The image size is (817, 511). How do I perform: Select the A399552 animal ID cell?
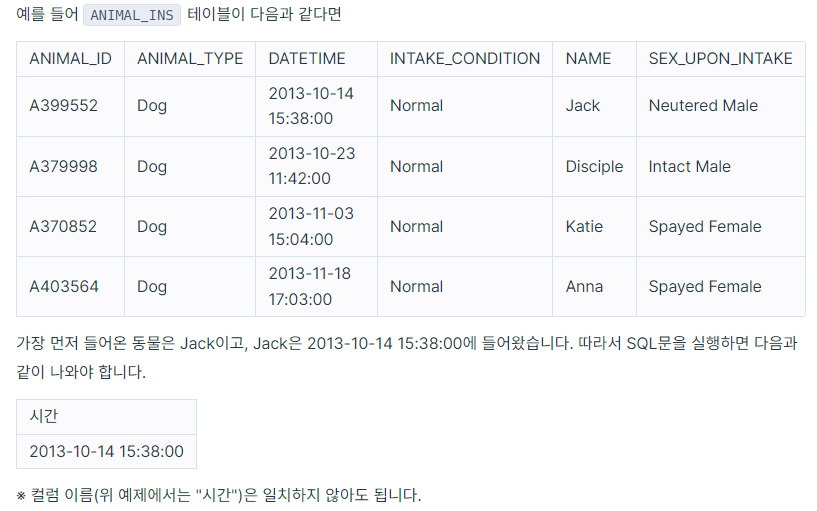point(70,106)
